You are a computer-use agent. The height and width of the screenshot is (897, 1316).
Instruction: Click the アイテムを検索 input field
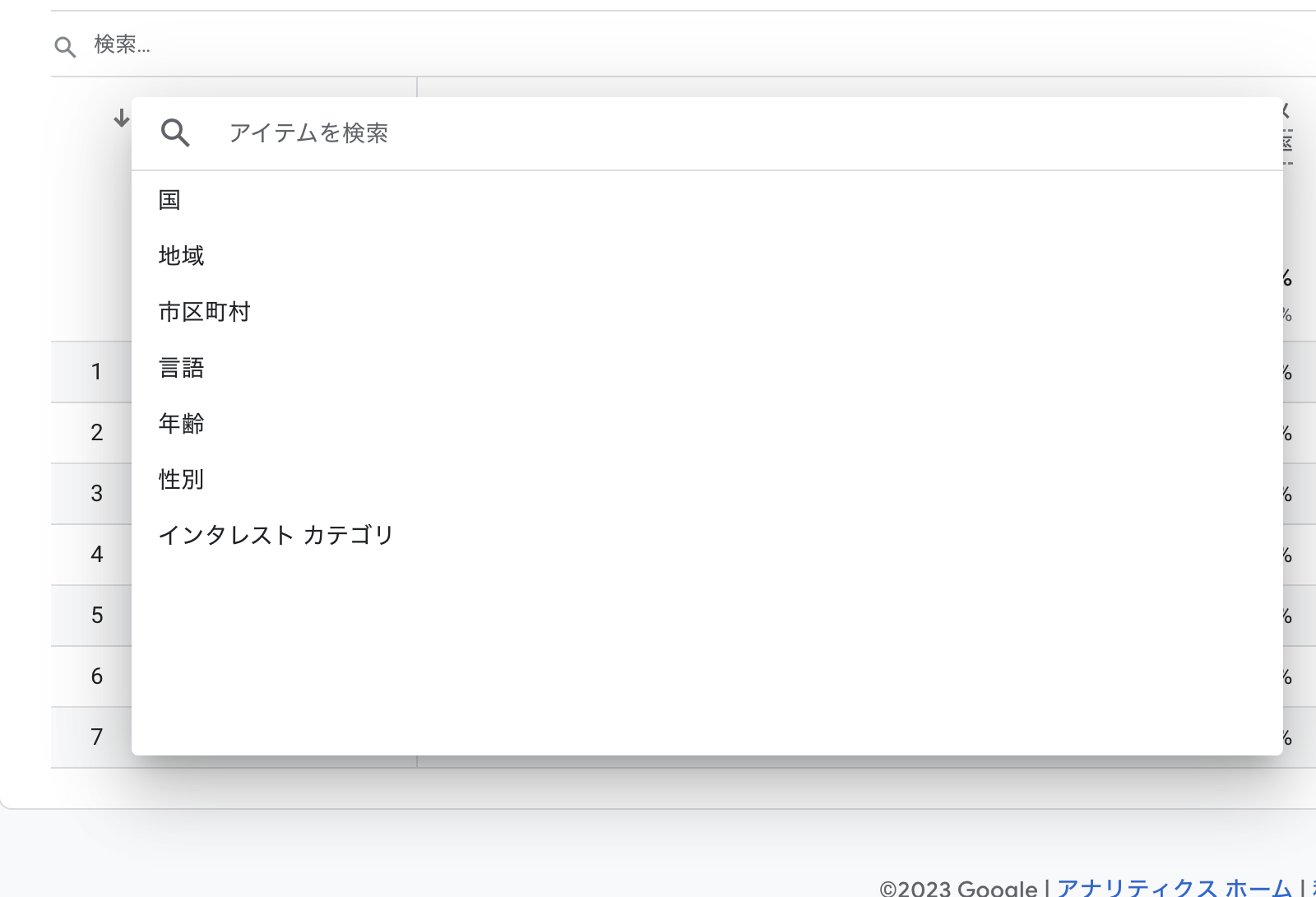tap(411, 132)
